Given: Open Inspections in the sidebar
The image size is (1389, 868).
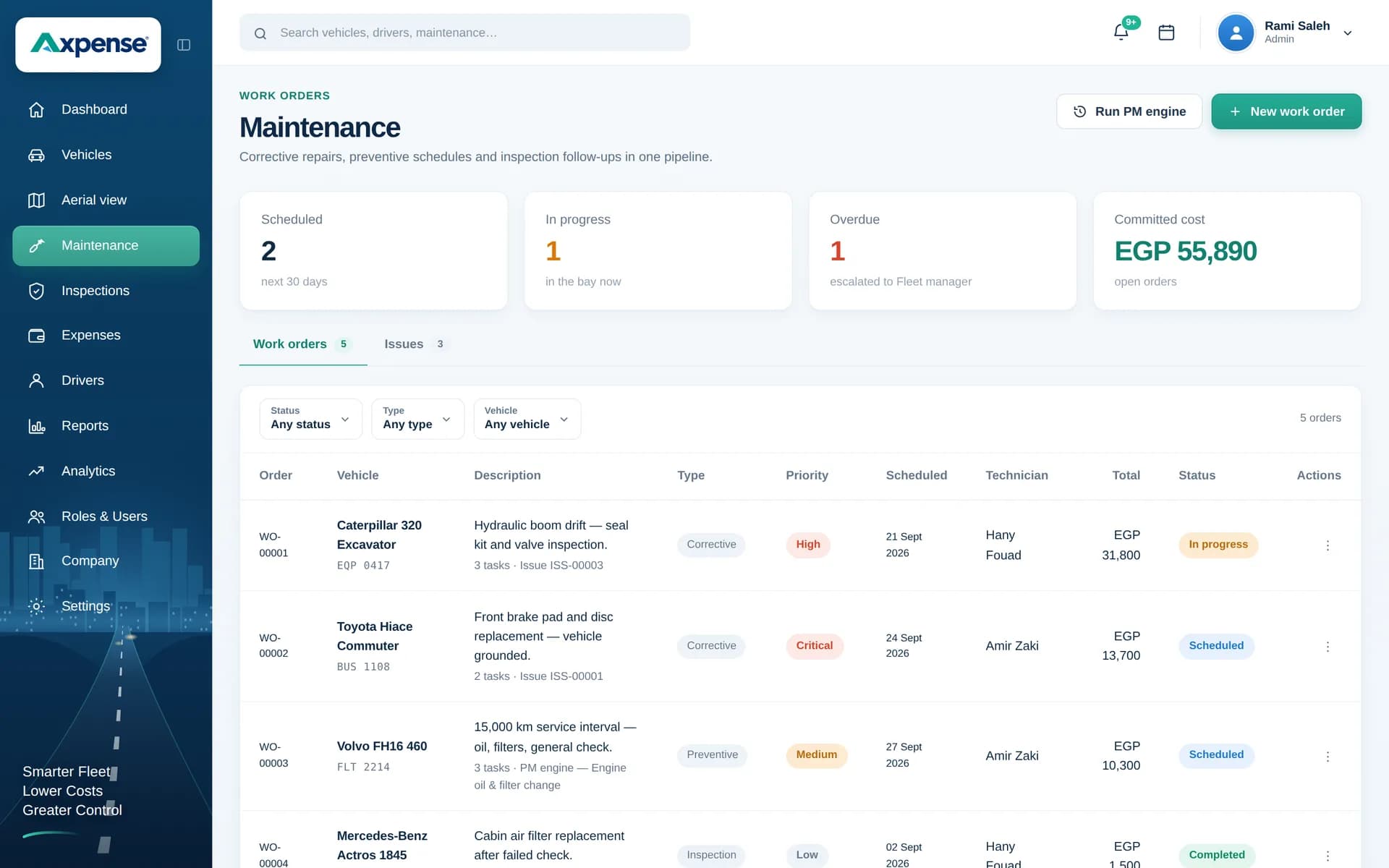Looking at the screenshot, I should pyautogui.click(x=106, y=291).
